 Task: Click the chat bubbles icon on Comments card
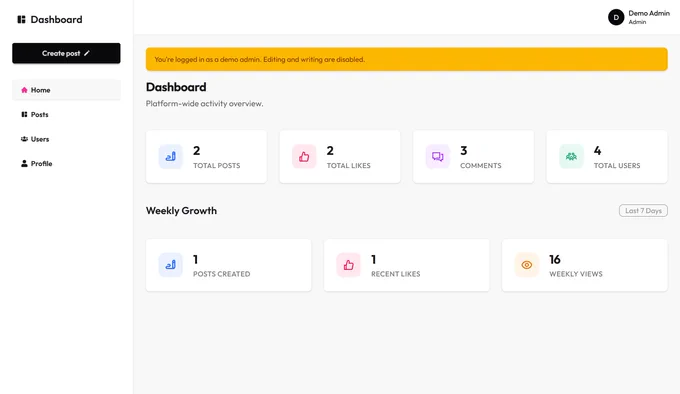[x=438, y=156]
